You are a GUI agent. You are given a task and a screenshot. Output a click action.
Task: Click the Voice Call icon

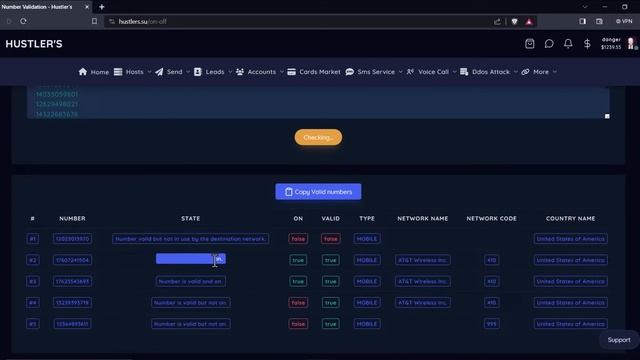coord(410,72)
